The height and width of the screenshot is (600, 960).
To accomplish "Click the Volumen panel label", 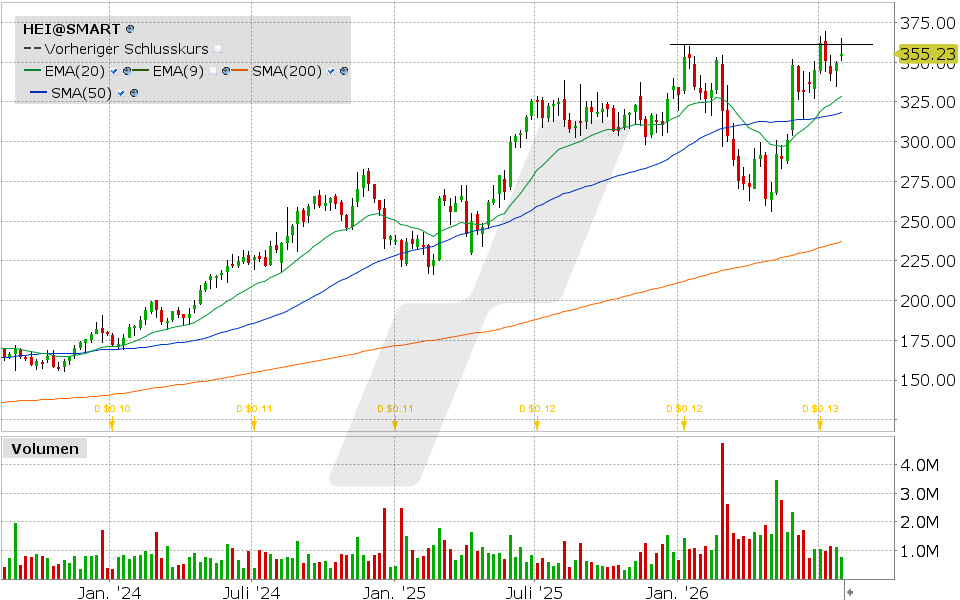I will (45, 449).
